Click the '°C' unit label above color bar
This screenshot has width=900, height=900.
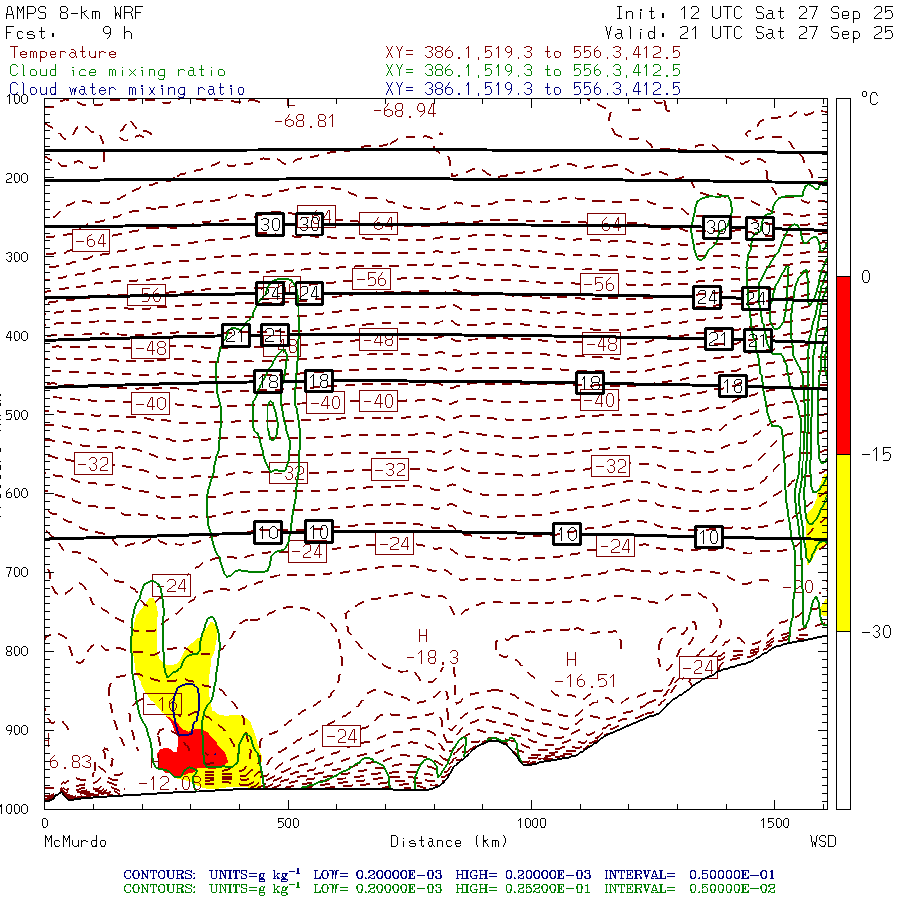[869, 99]
